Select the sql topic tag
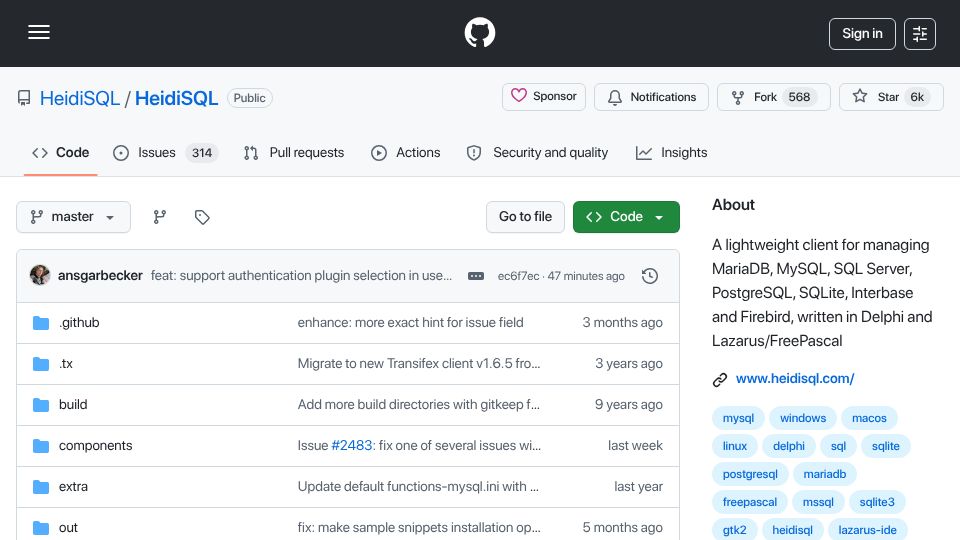The height and width of the screenshot is (540, 960). coord(838,446)
